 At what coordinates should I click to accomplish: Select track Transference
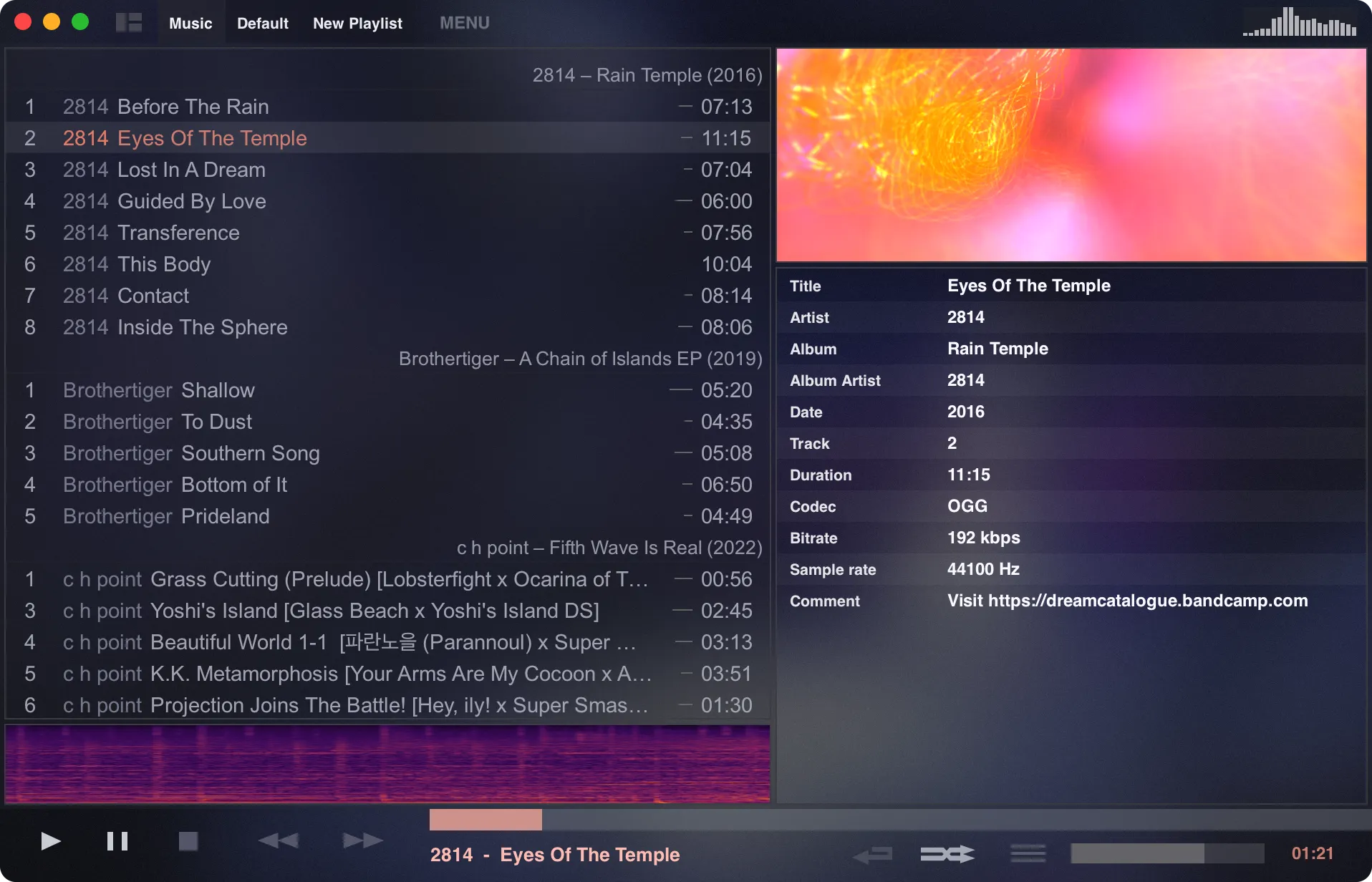(x=387, y=233)
